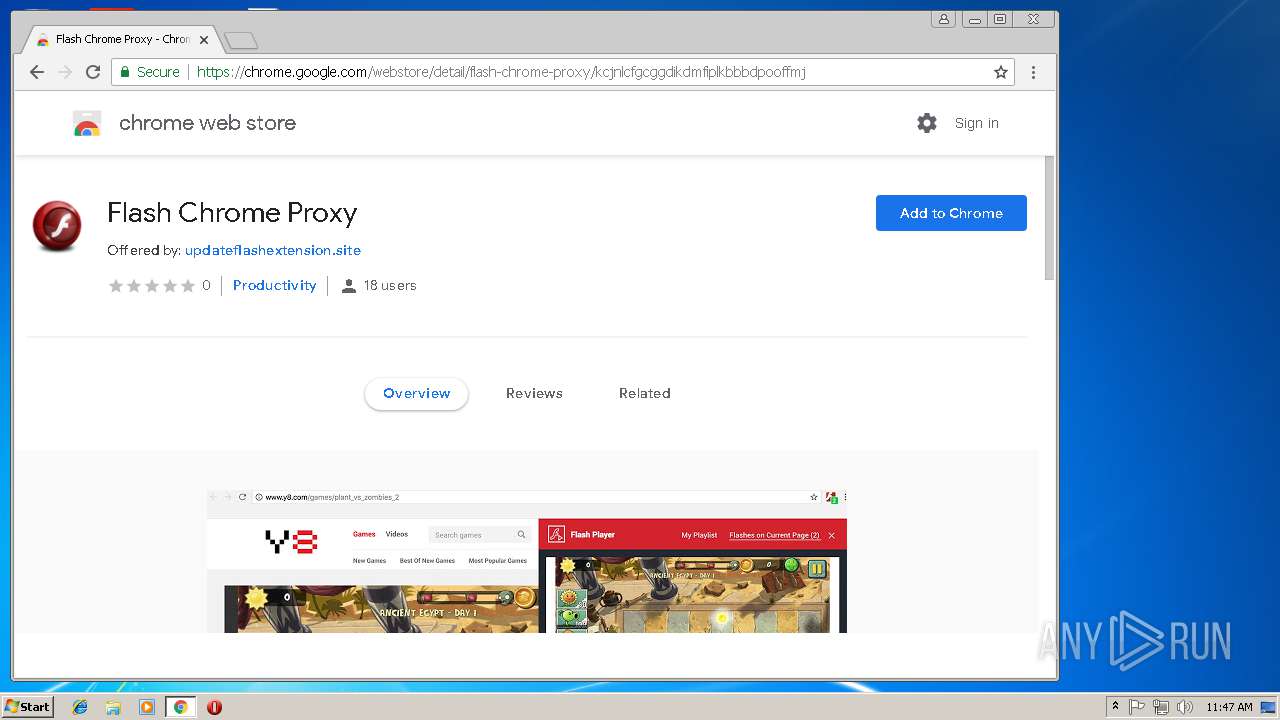This screenshot has height=720, width=1280.
Task: Click the star rating row
Action: [x=152, y=286]
